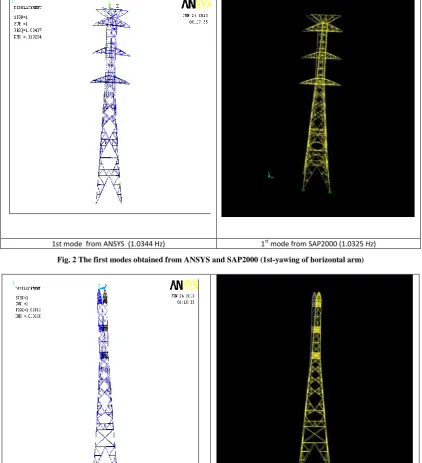Click the Fig. 2 caption about first modes
422x463 pixels.
click(x=210, y=259)
